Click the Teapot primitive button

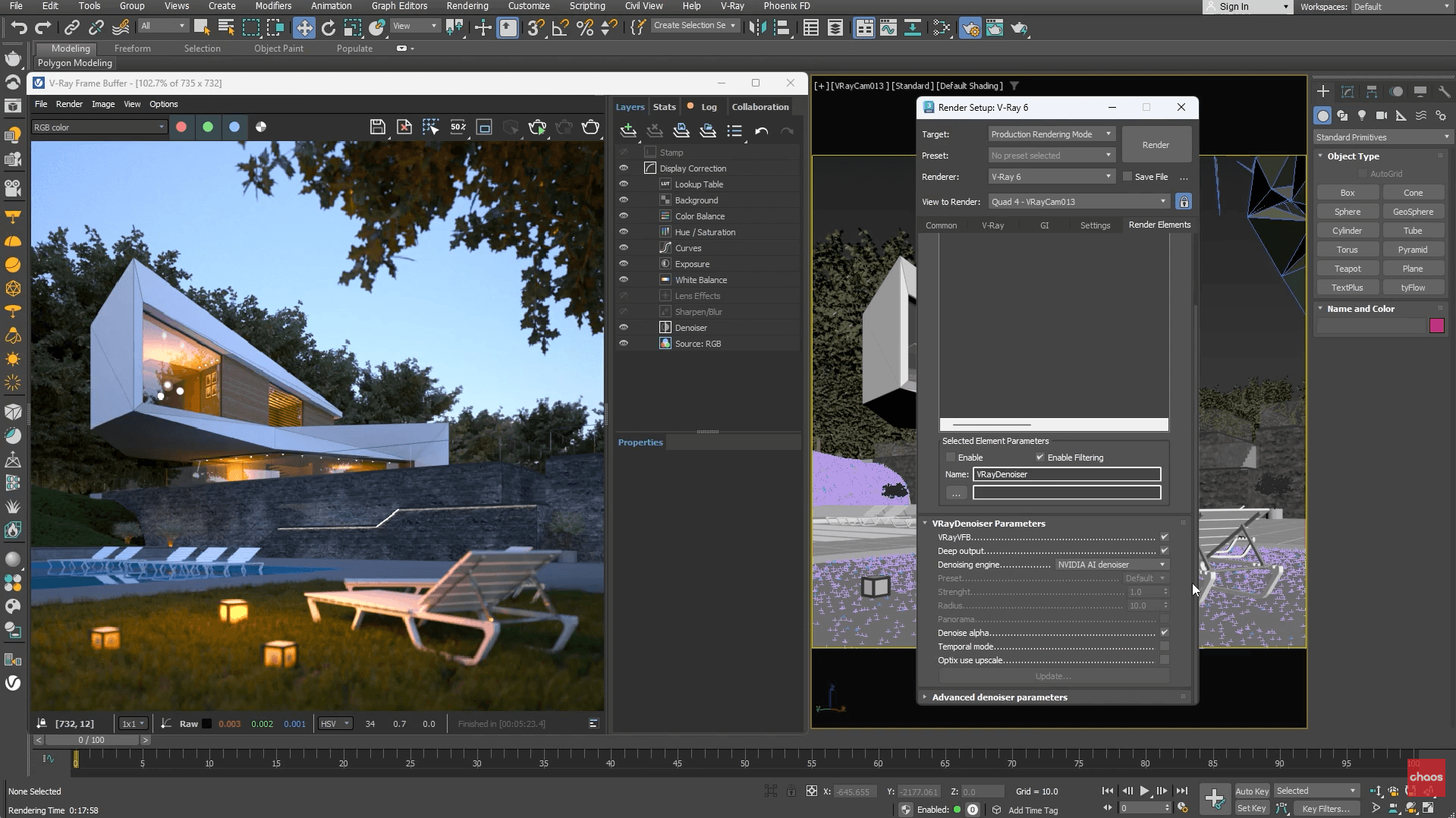click(x=1348, y=269)
